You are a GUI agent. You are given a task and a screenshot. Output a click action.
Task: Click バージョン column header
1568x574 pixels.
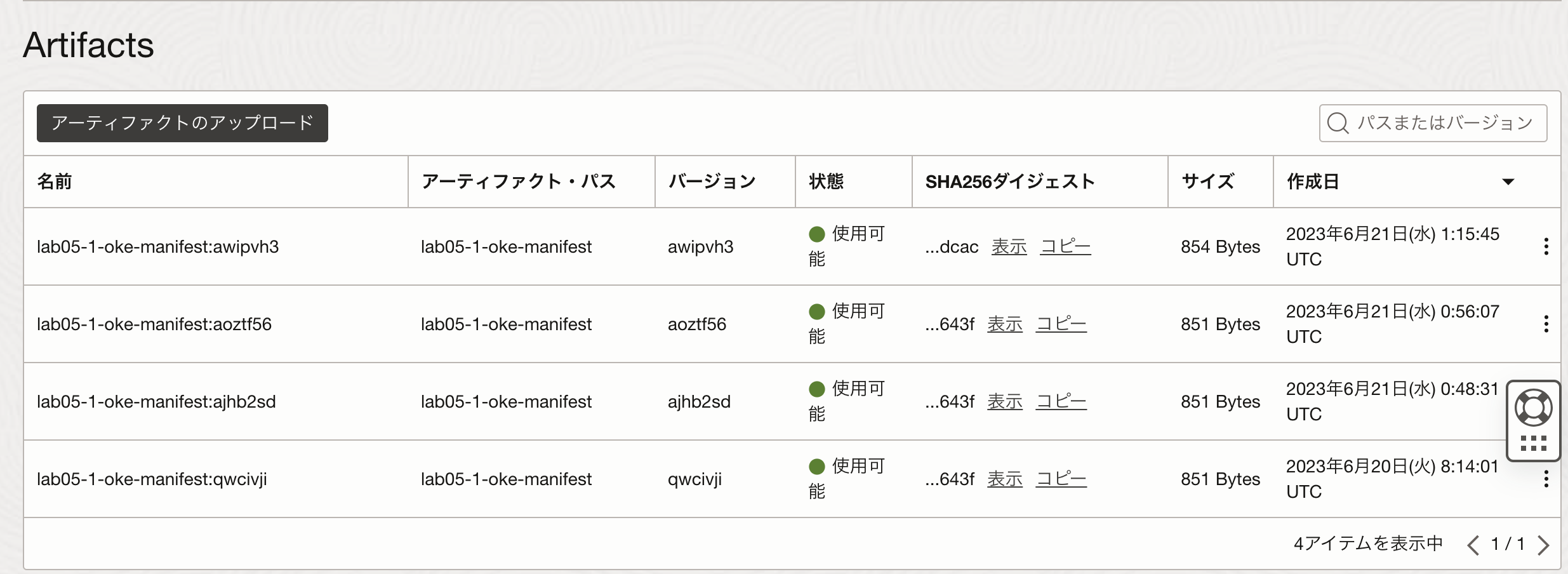711,182
